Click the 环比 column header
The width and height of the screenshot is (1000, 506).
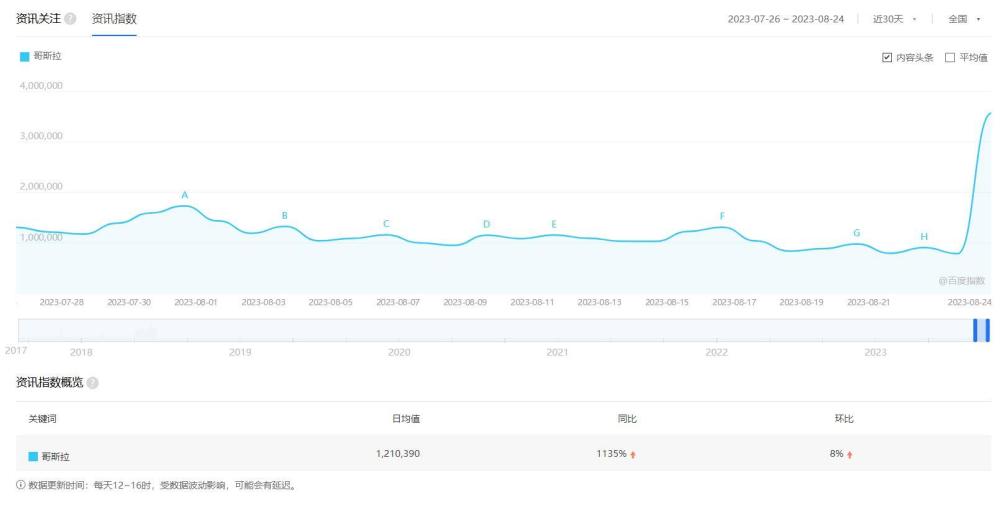pyautogui.click(x=844, y=419)
